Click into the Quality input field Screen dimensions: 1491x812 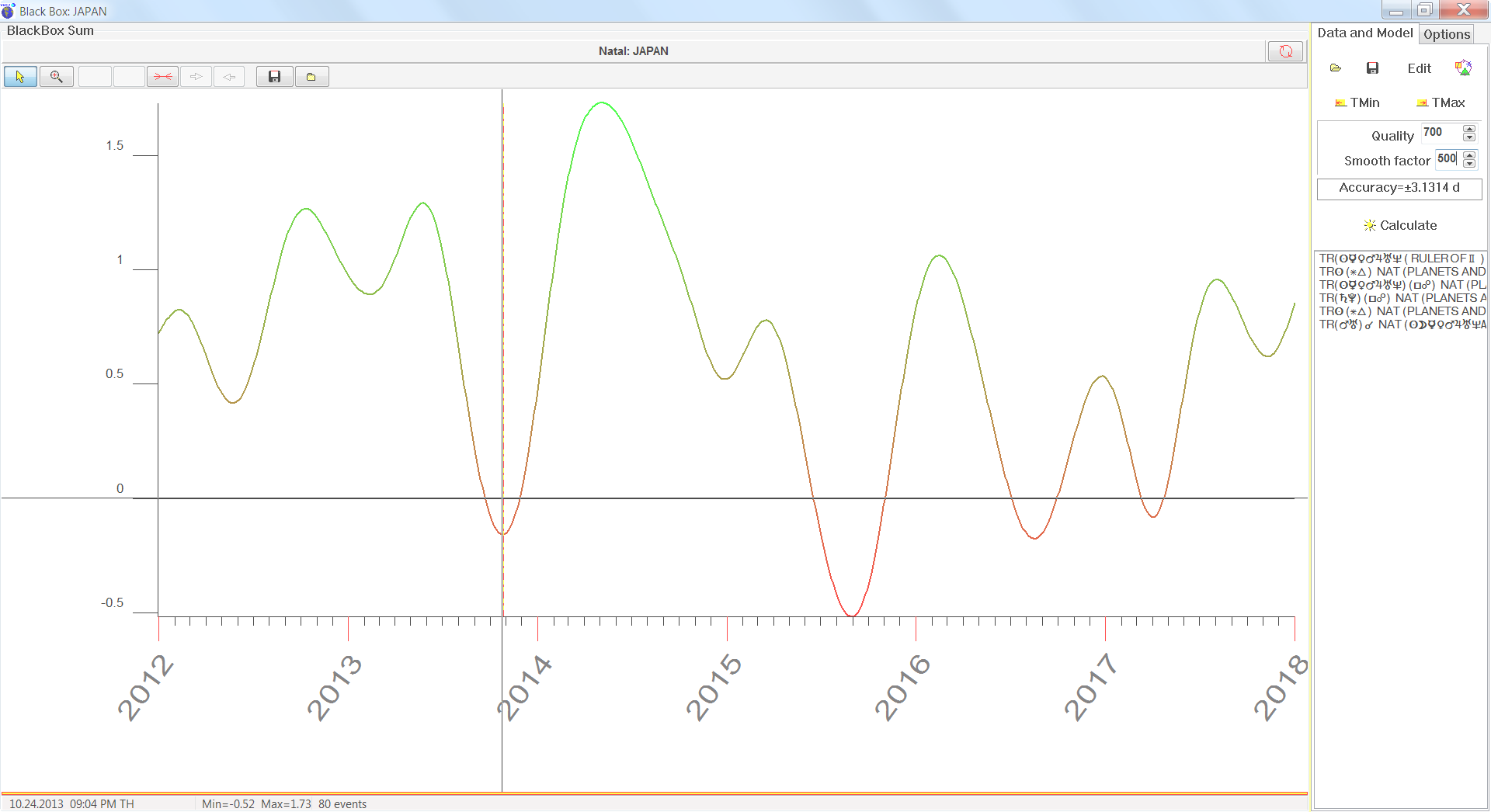[x=1441, y=133]
